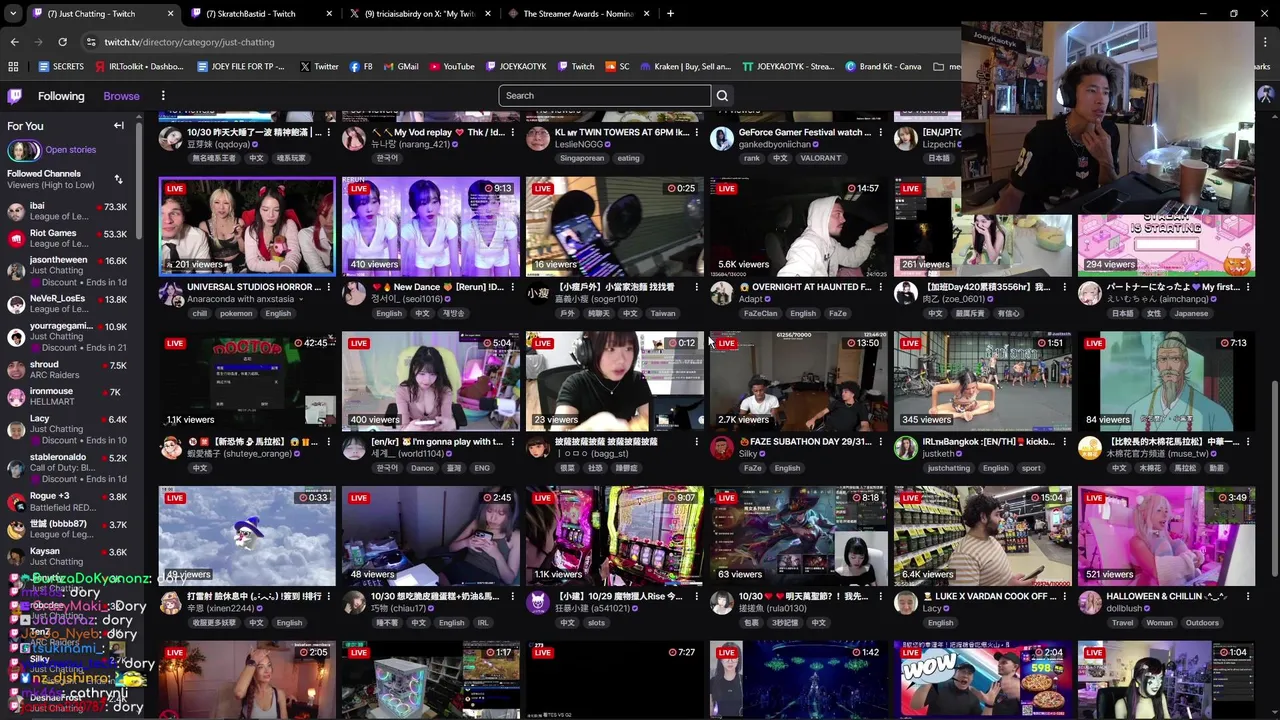Open options menu for LUKE X VARDAN COOK OFF
Screen dimensions: 1280x720
point(1064,597)
